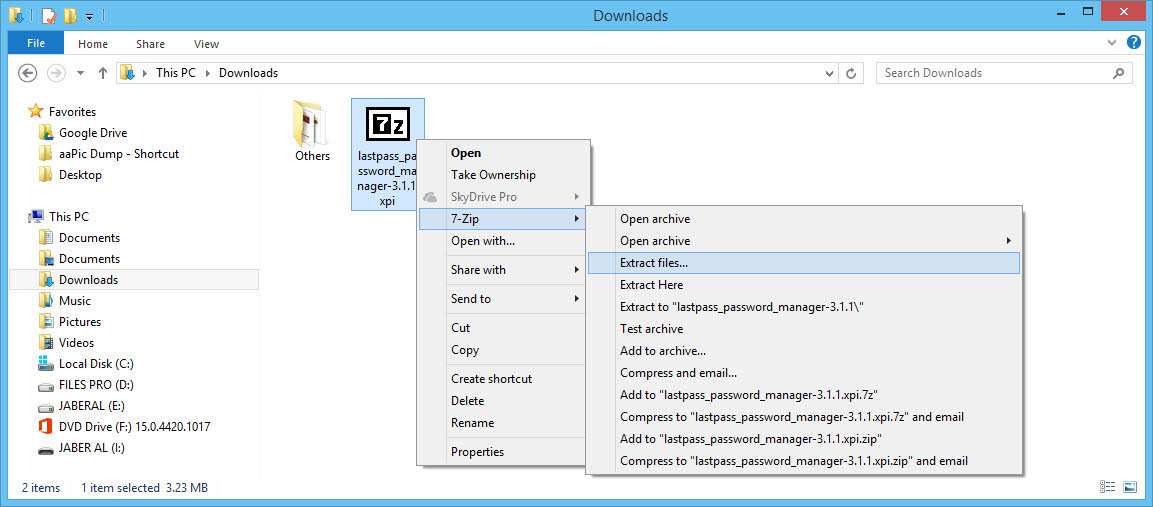The width and height of the screenshot is (1153, 507).
Task: Choose Add to "lastpass_password_manager-3.1.1.xpi.zip"
Action: coord(804,439)
